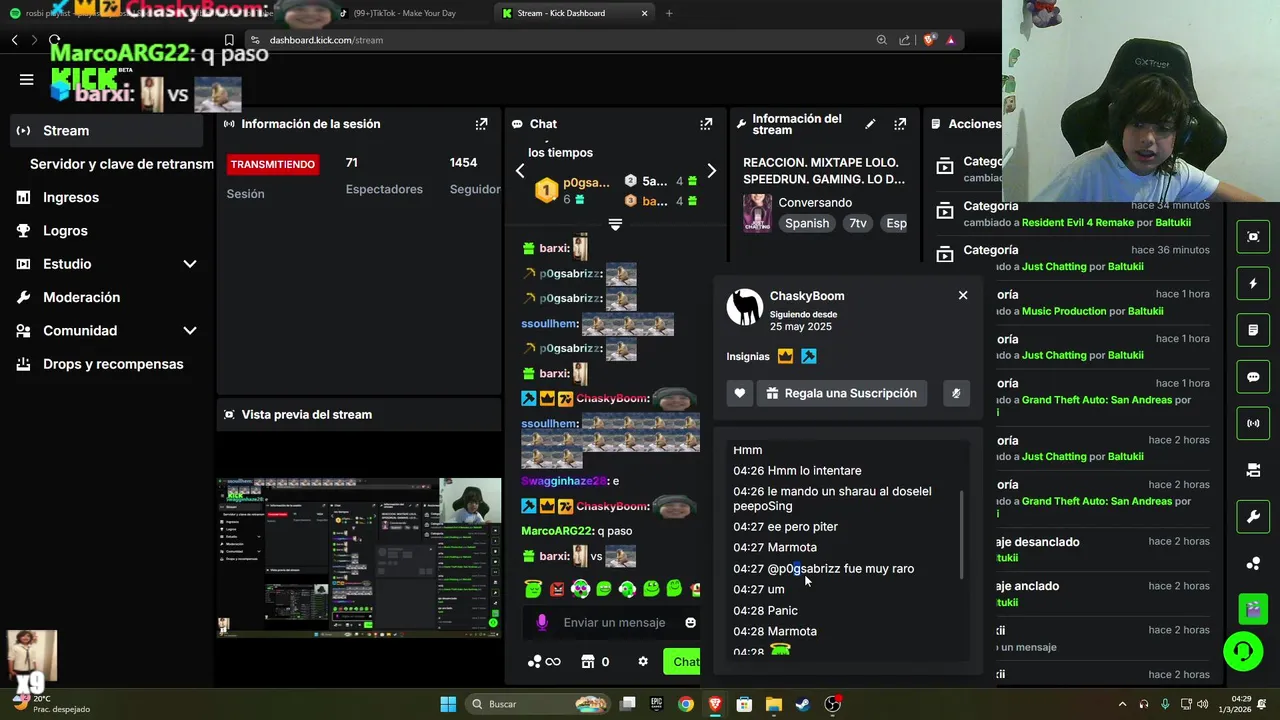Screen dimensions: 1280x720
Task: Click the document notes icon in right rail
Action: pyautogui.click(x=1253, y=330)
